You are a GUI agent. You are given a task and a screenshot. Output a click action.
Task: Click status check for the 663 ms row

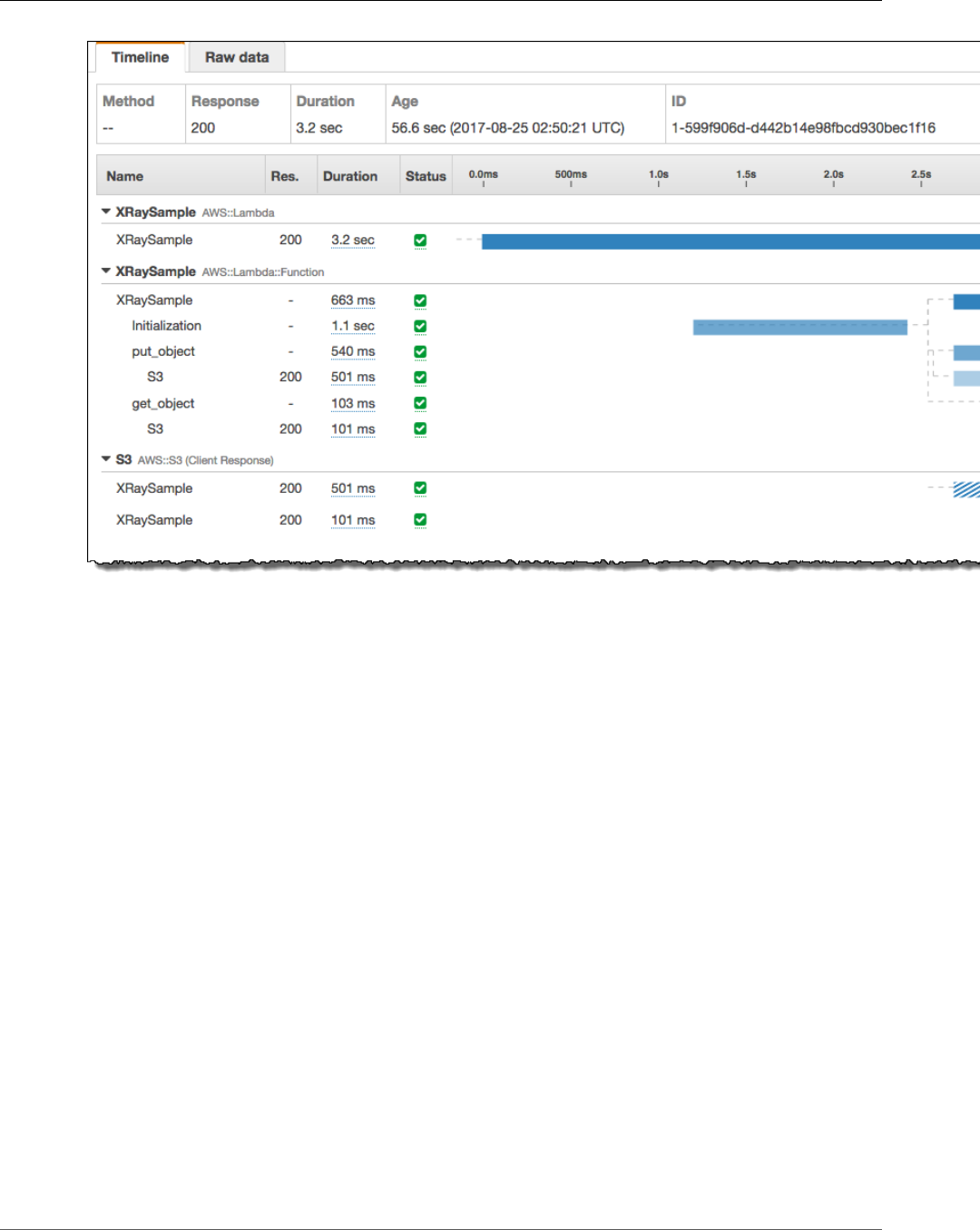click(x=420, y=300)
